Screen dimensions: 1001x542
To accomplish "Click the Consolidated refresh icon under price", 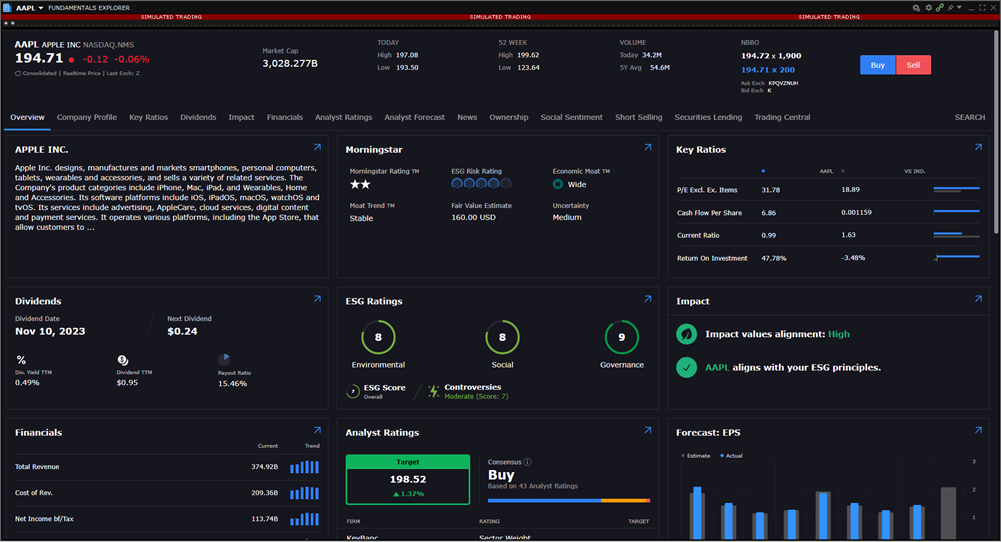I will coord(18,73).
